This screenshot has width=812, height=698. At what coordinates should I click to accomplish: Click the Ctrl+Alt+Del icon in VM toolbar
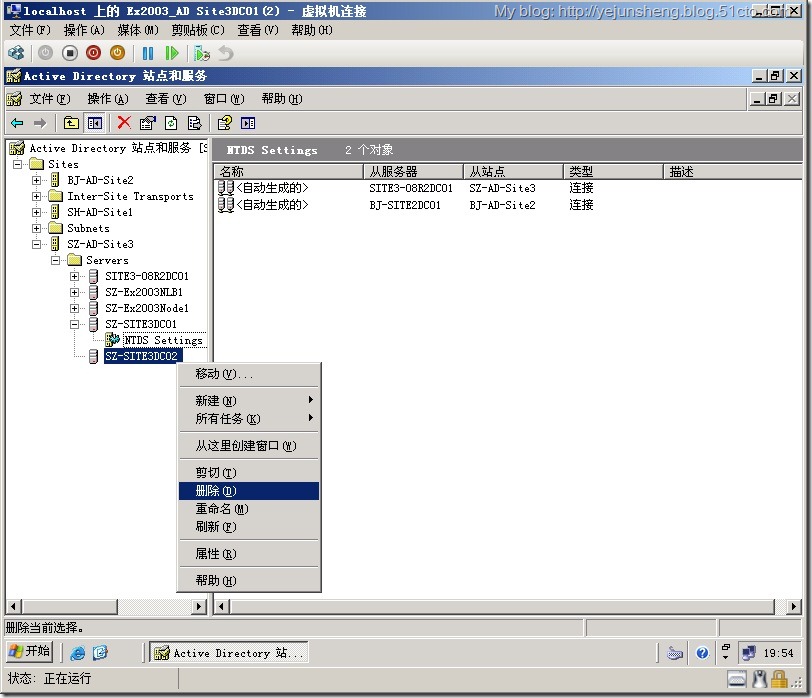(16, 53)
